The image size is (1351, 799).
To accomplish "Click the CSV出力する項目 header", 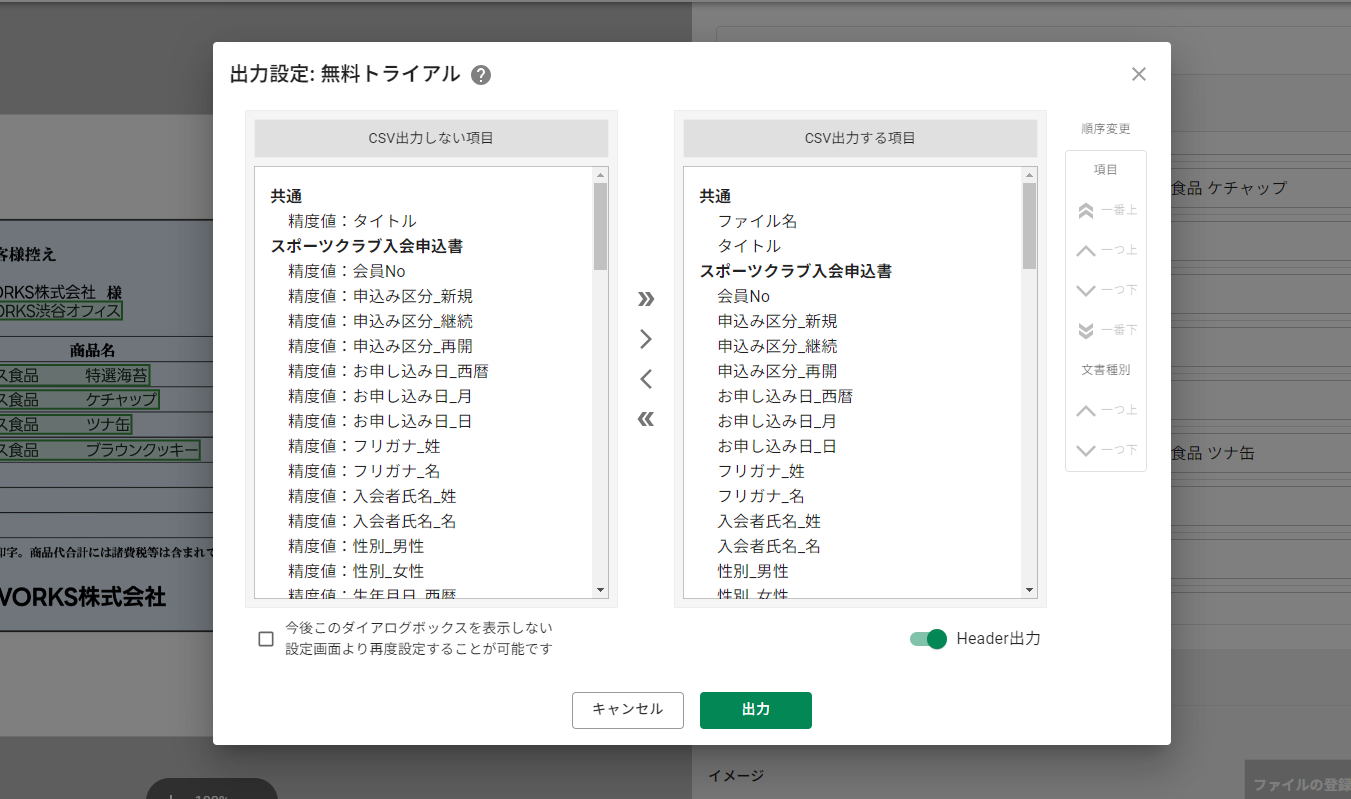I will (860, 138).
